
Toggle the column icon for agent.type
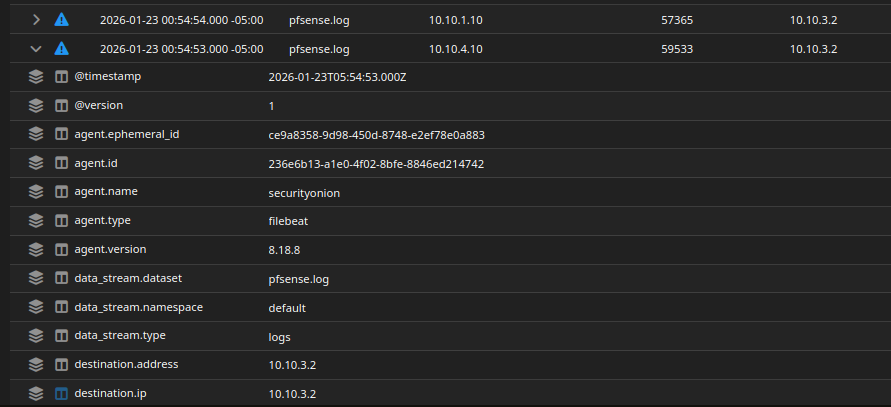(61, 221)
